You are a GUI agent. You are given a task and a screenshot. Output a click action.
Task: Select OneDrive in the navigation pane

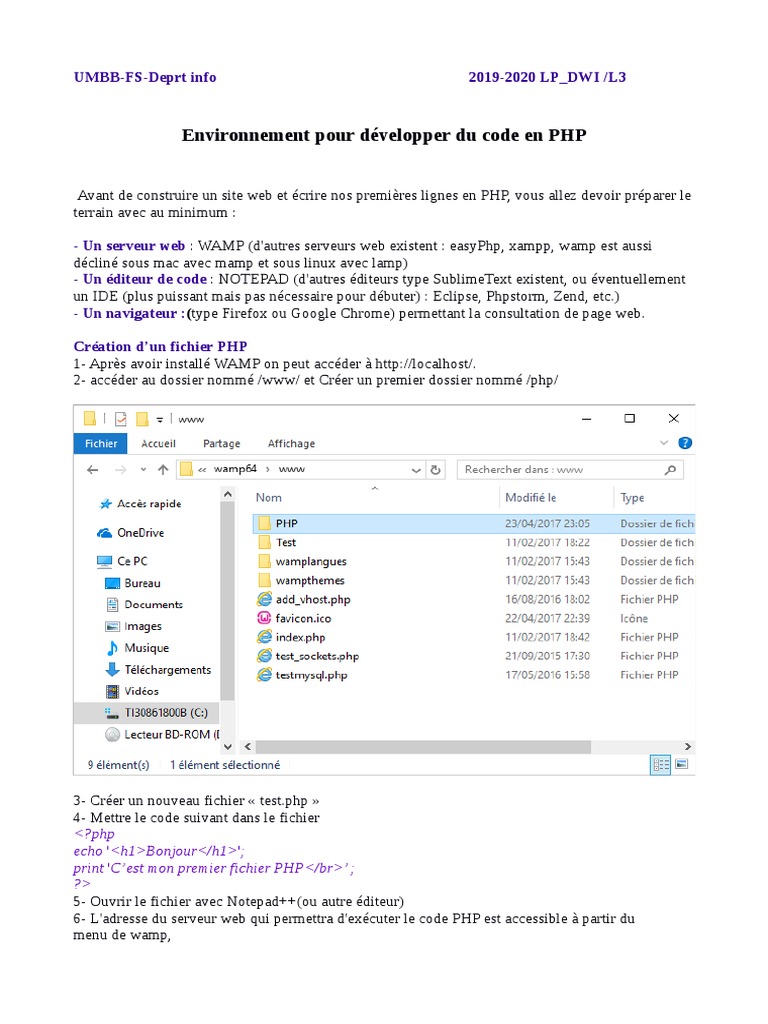140,533
